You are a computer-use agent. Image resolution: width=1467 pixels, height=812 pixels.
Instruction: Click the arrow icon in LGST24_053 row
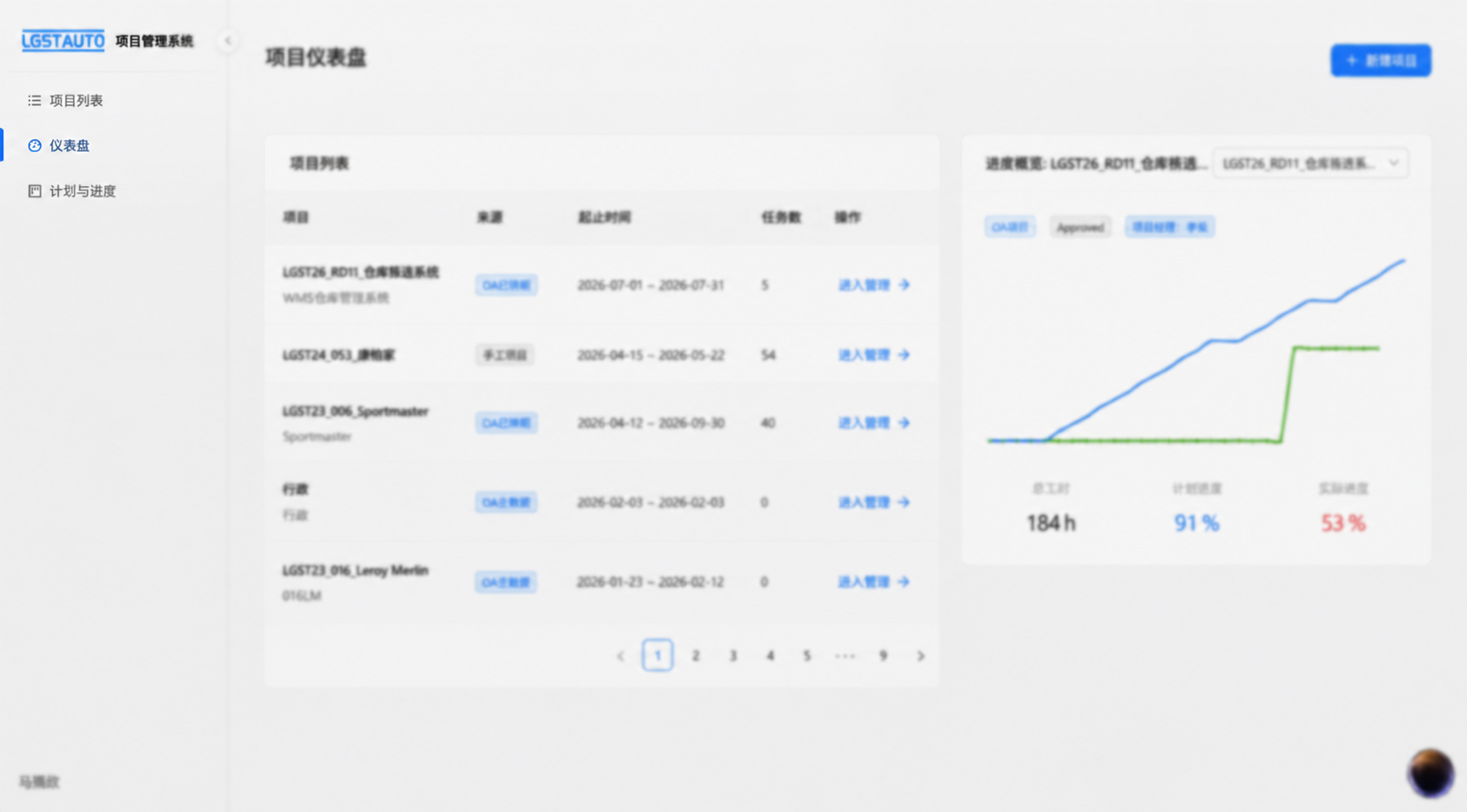[904, 354]
